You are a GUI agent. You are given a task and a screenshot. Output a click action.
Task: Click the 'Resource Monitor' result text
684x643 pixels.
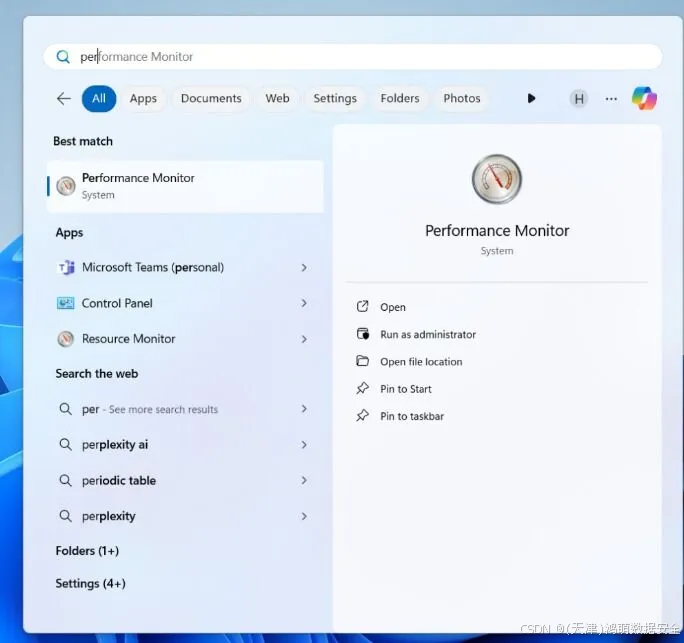click(x=129, y=339)
